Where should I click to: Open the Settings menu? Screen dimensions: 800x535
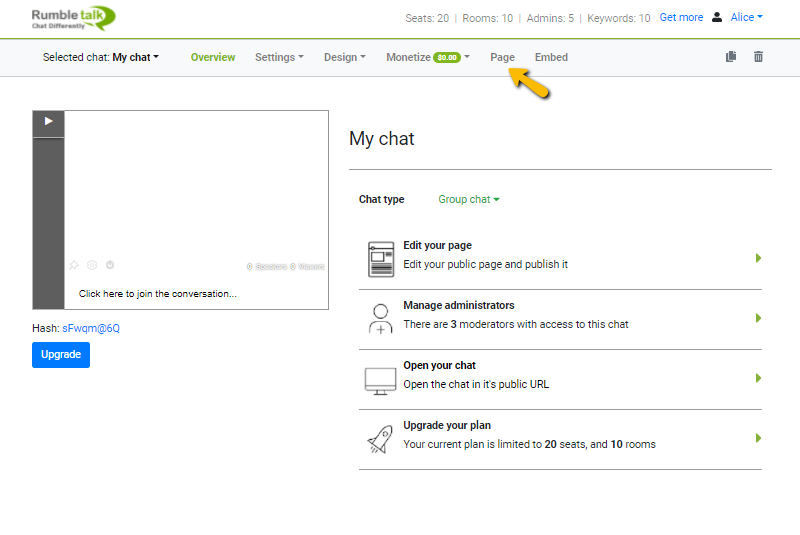pos(279,57)
